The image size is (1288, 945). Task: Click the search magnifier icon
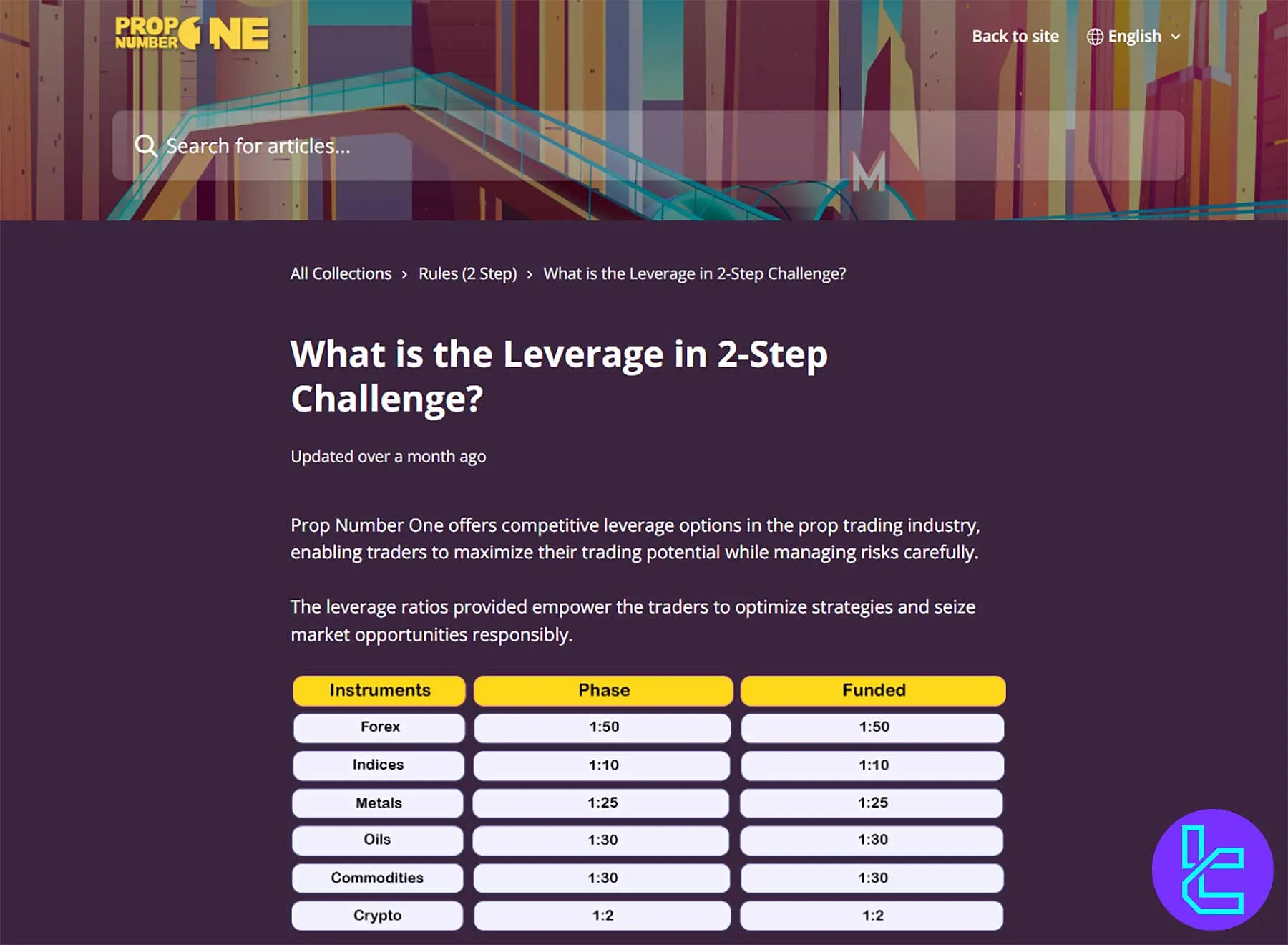(x=146, y=146)
